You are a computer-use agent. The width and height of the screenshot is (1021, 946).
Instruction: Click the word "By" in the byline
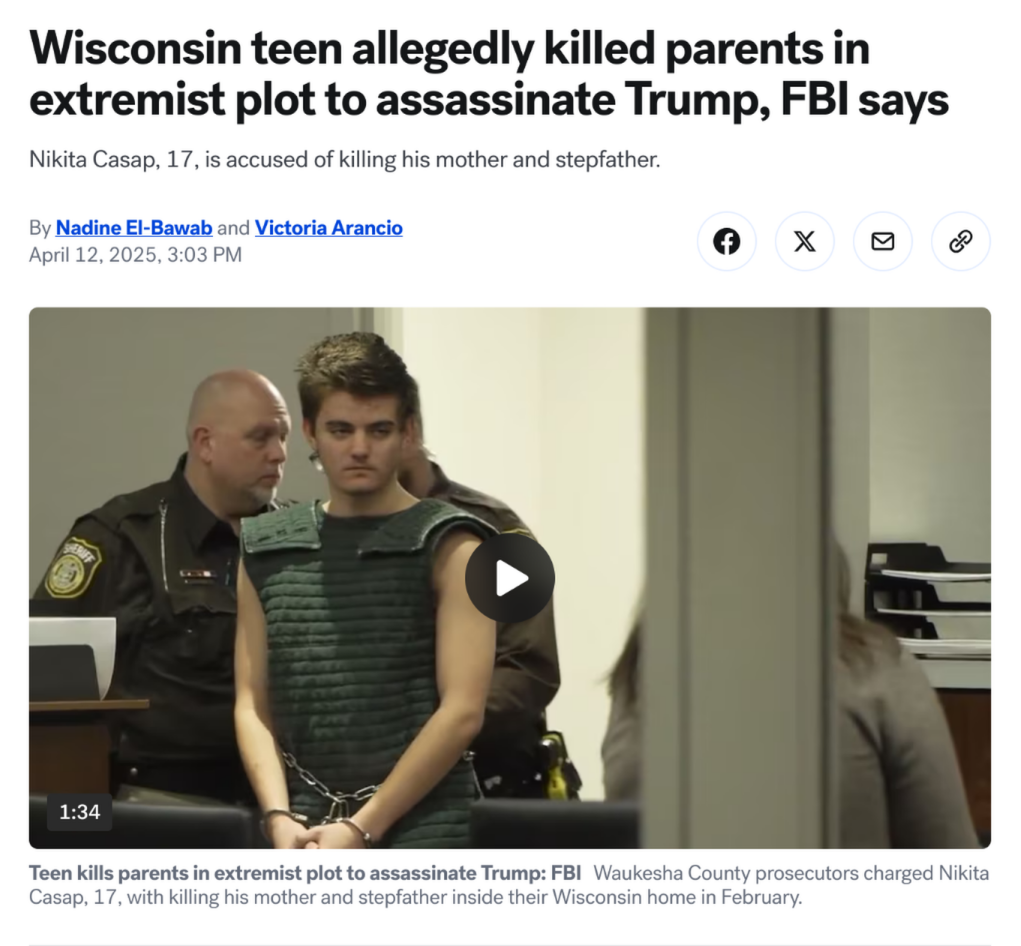point(40,228)
